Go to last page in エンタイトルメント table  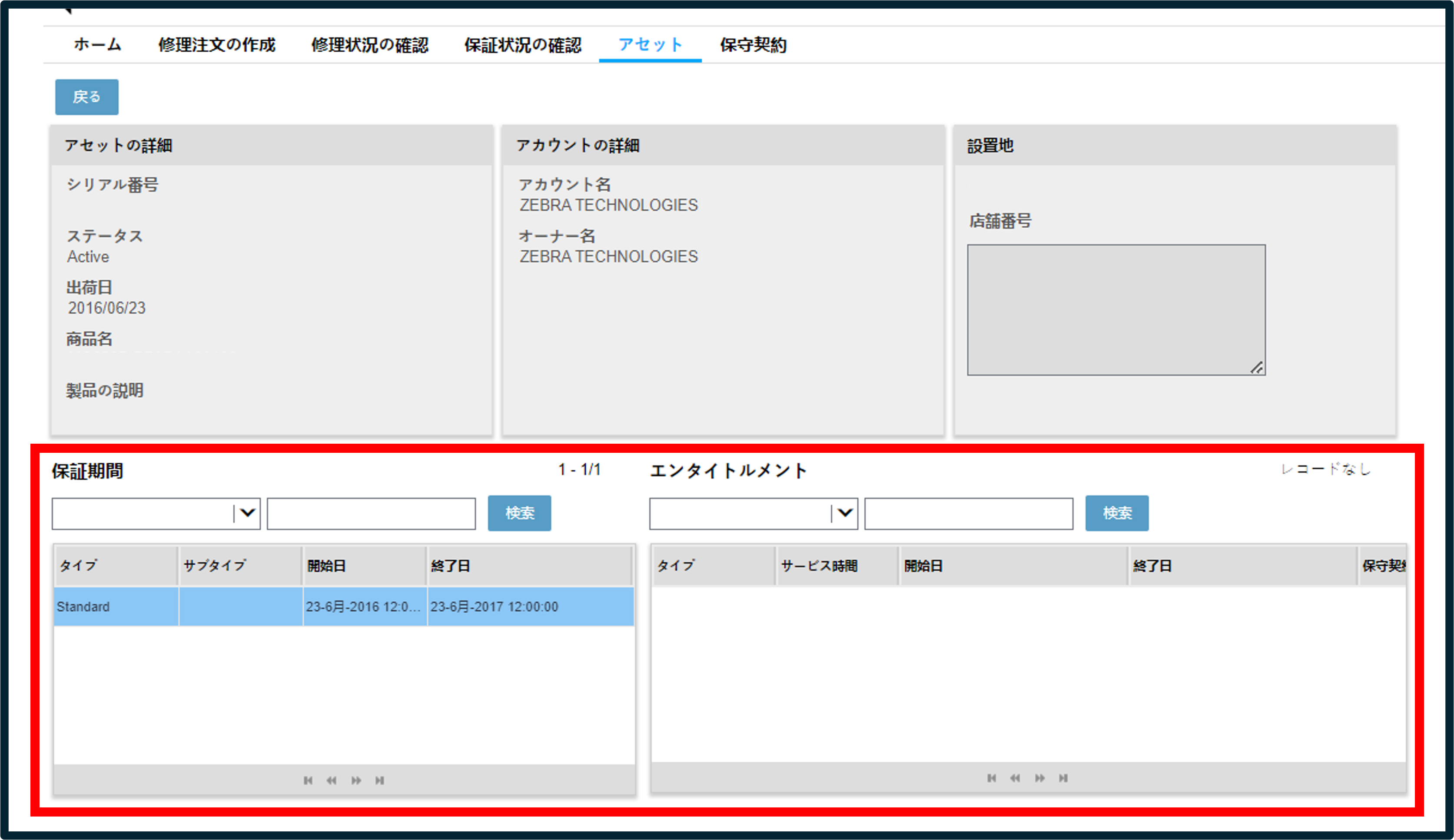click(1063, 778)
